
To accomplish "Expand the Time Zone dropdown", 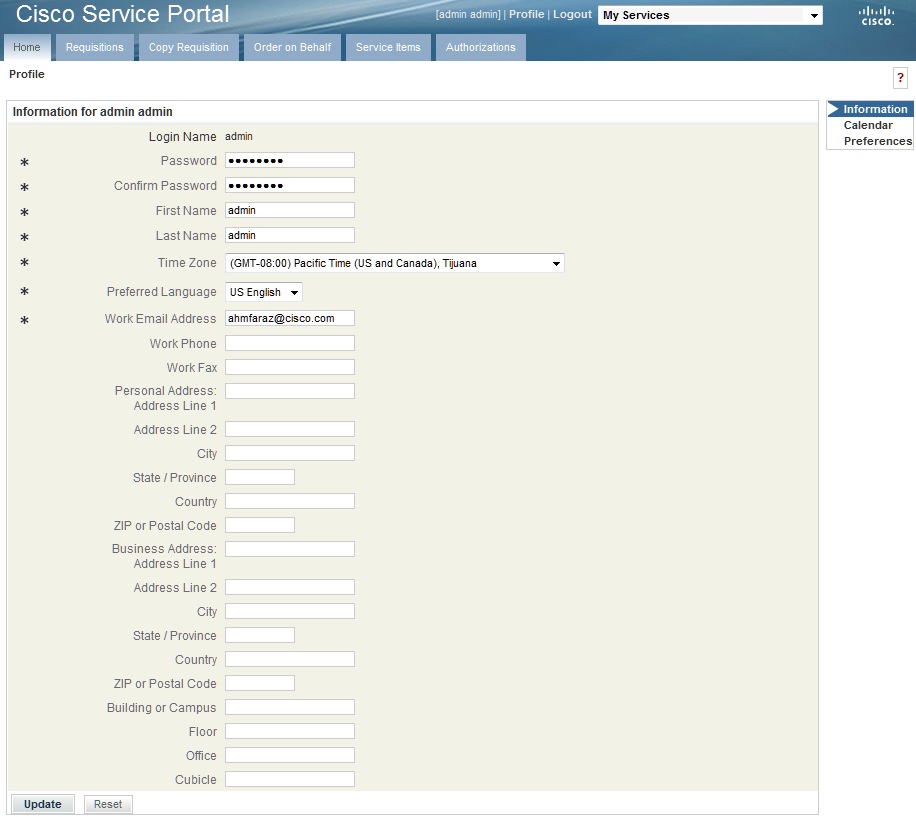I will point(394,263).
